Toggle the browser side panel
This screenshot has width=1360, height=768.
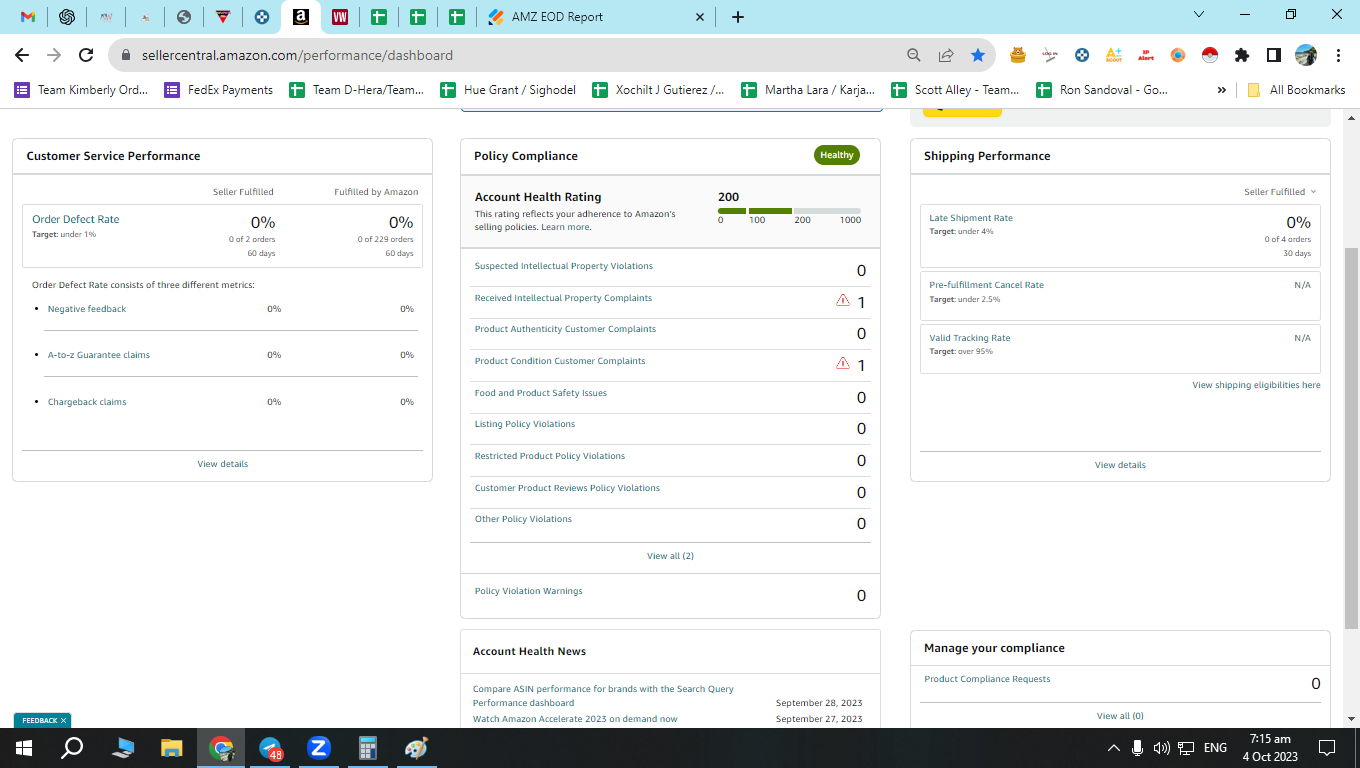tap(1274, 55)
